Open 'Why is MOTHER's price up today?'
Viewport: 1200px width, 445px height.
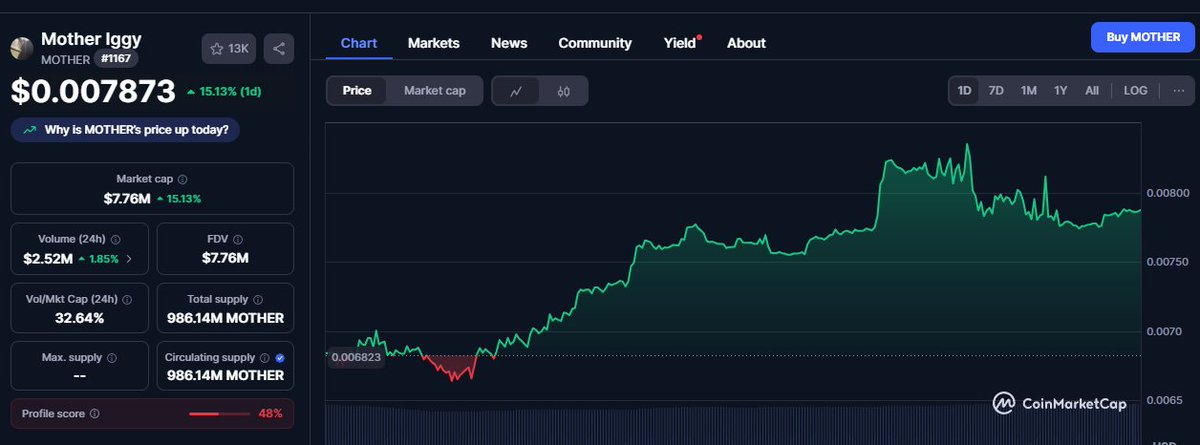[126, 129]
